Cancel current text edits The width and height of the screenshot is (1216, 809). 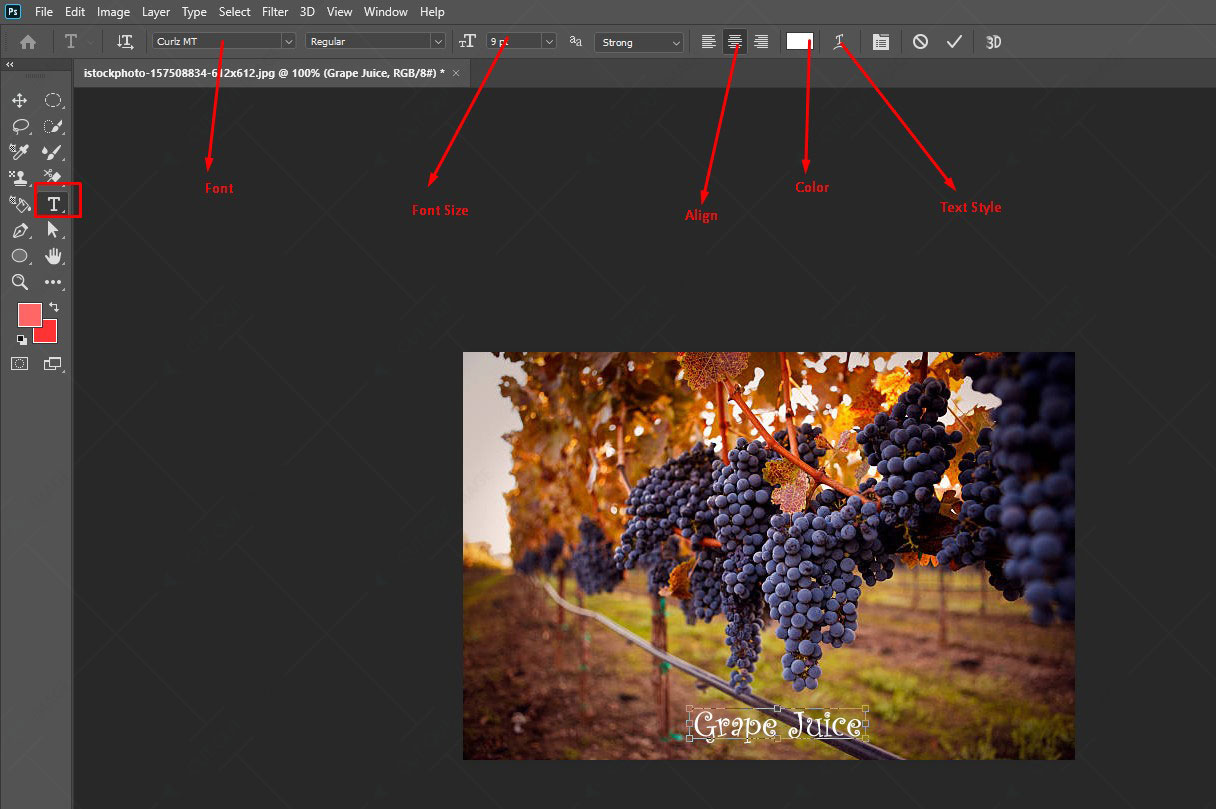tap(920, 42)
